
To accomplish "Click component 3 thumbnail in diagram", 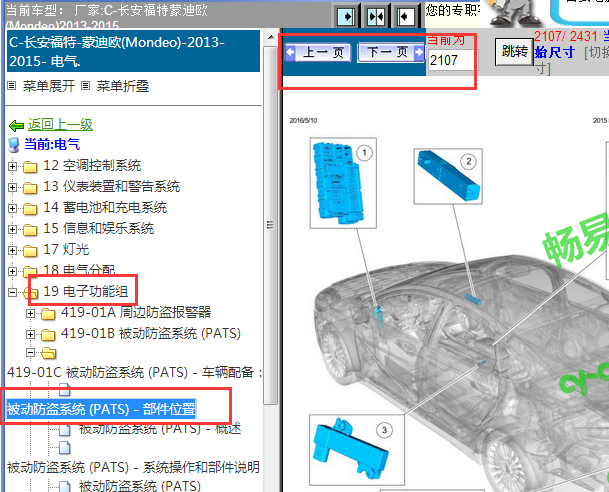I will click(357, 450).
